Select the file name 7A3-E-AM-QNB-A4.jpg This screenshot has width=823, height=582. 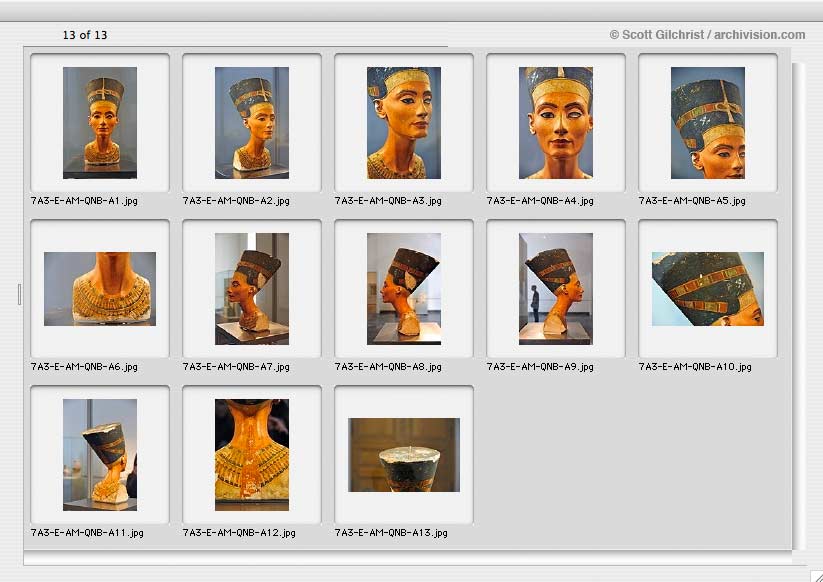(540, 200)
